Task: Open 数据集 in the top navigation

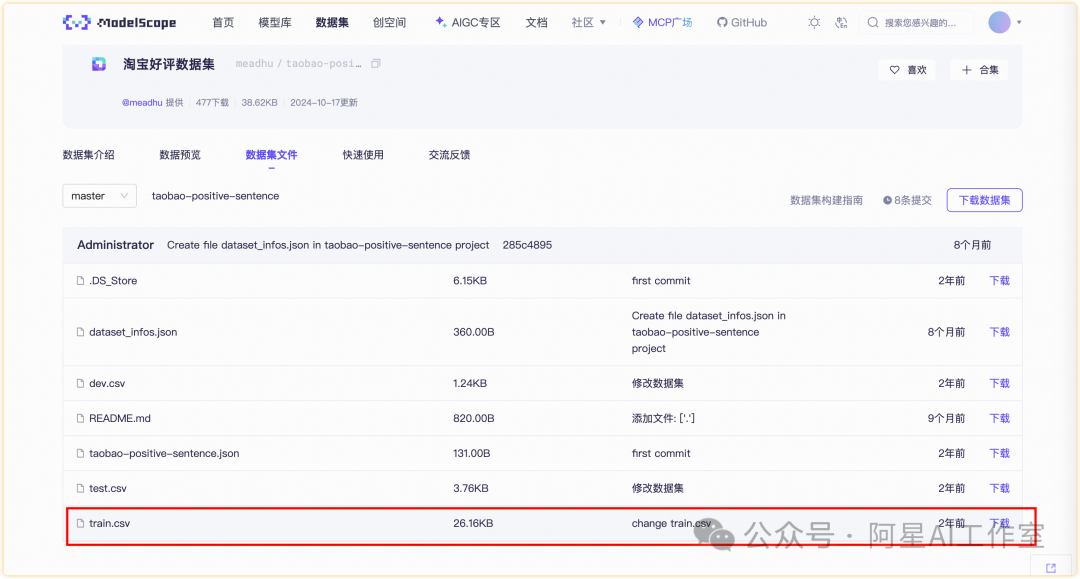Action: (332, 23)
